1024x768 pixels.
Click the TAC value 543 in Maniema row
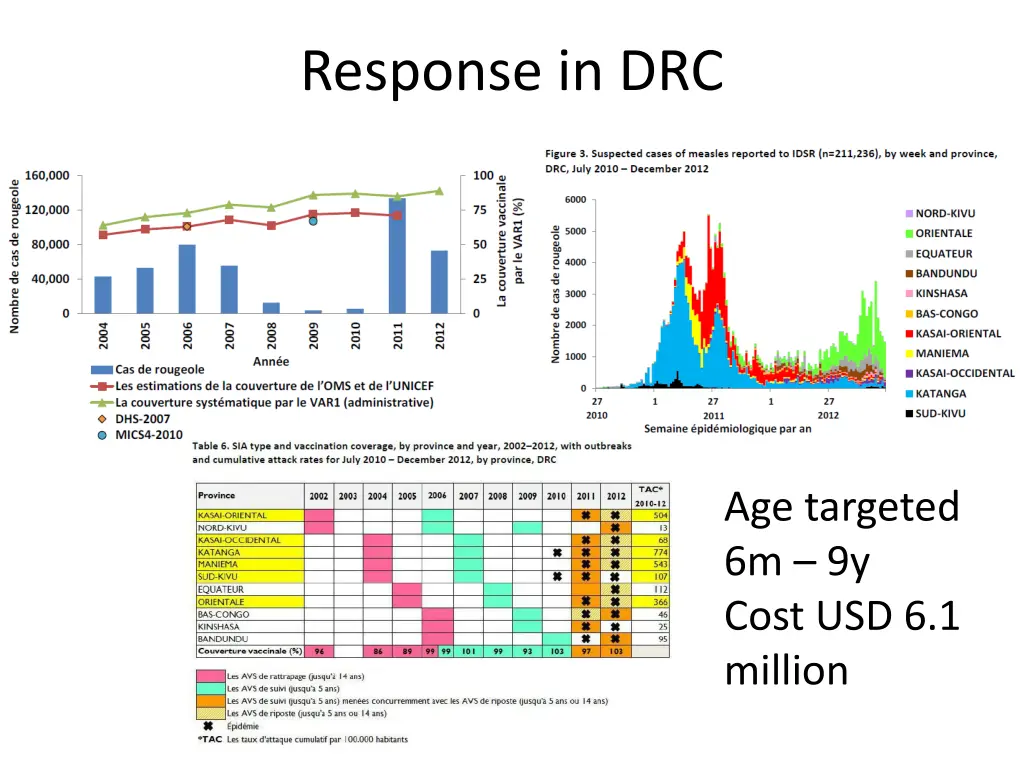660,564
